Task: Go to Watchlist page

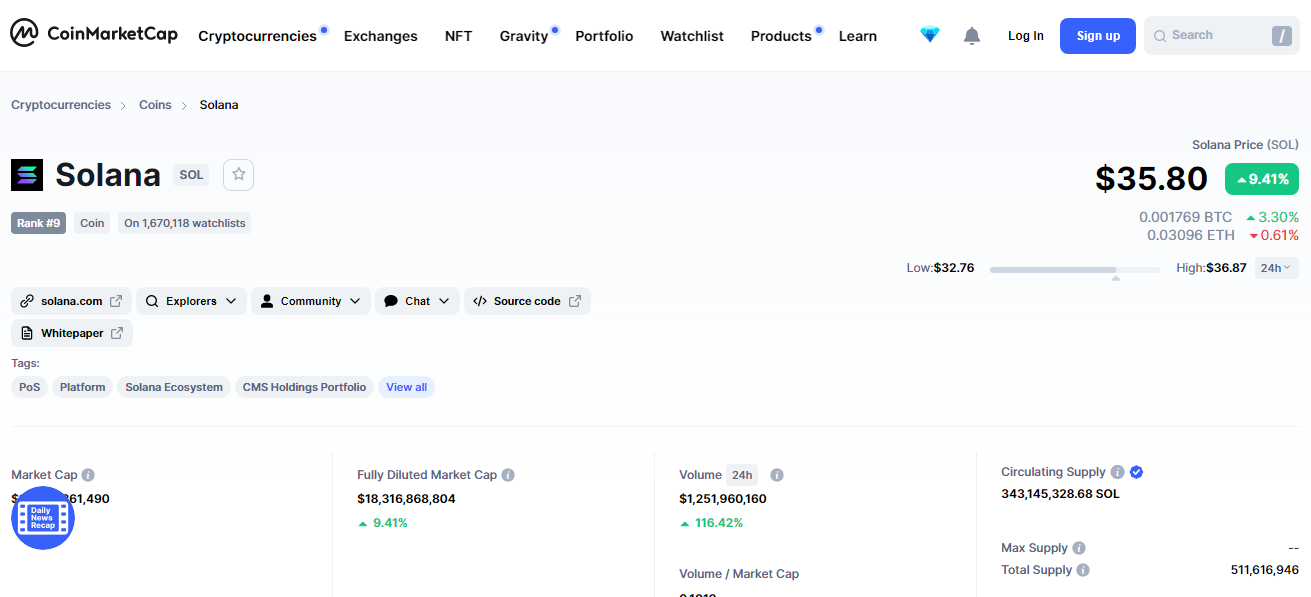Action: (x=692, y=36)
